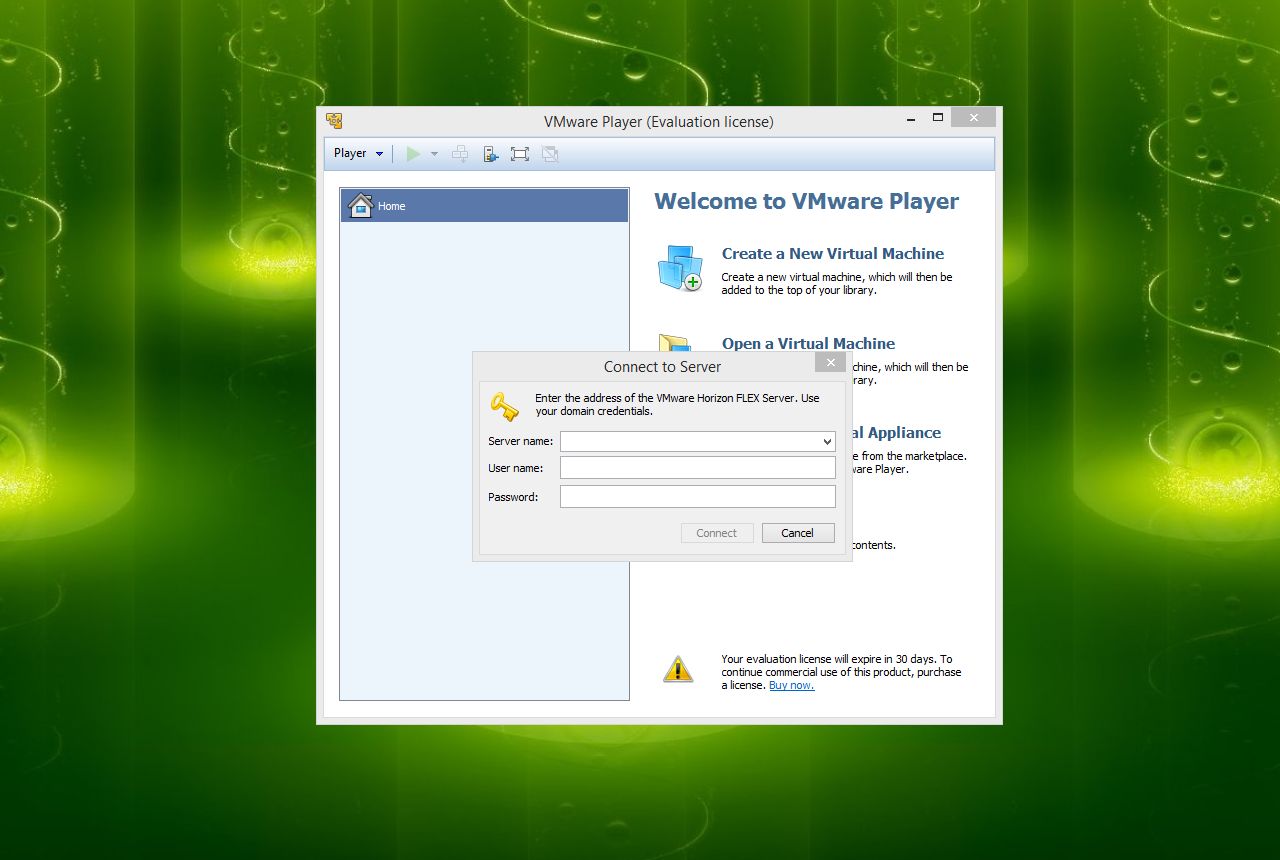Click the Buy now link
This screenshot has width=1280, height=860.
tap(791, 685)
